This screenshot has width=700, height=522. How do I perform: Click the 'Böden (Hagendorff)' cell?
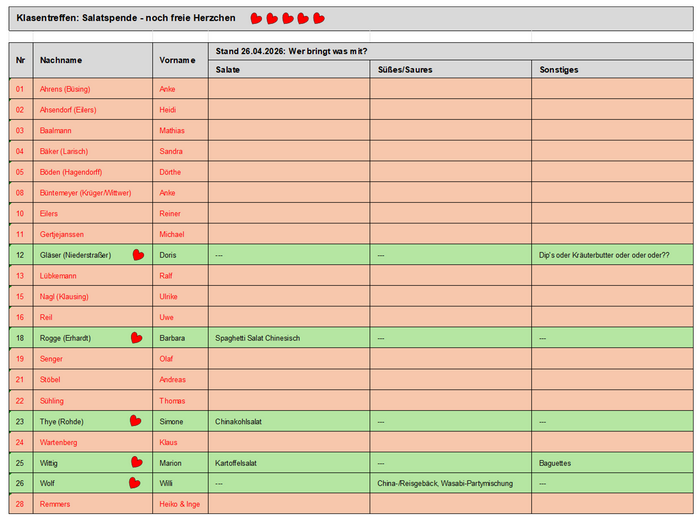[x=92, y=172]
